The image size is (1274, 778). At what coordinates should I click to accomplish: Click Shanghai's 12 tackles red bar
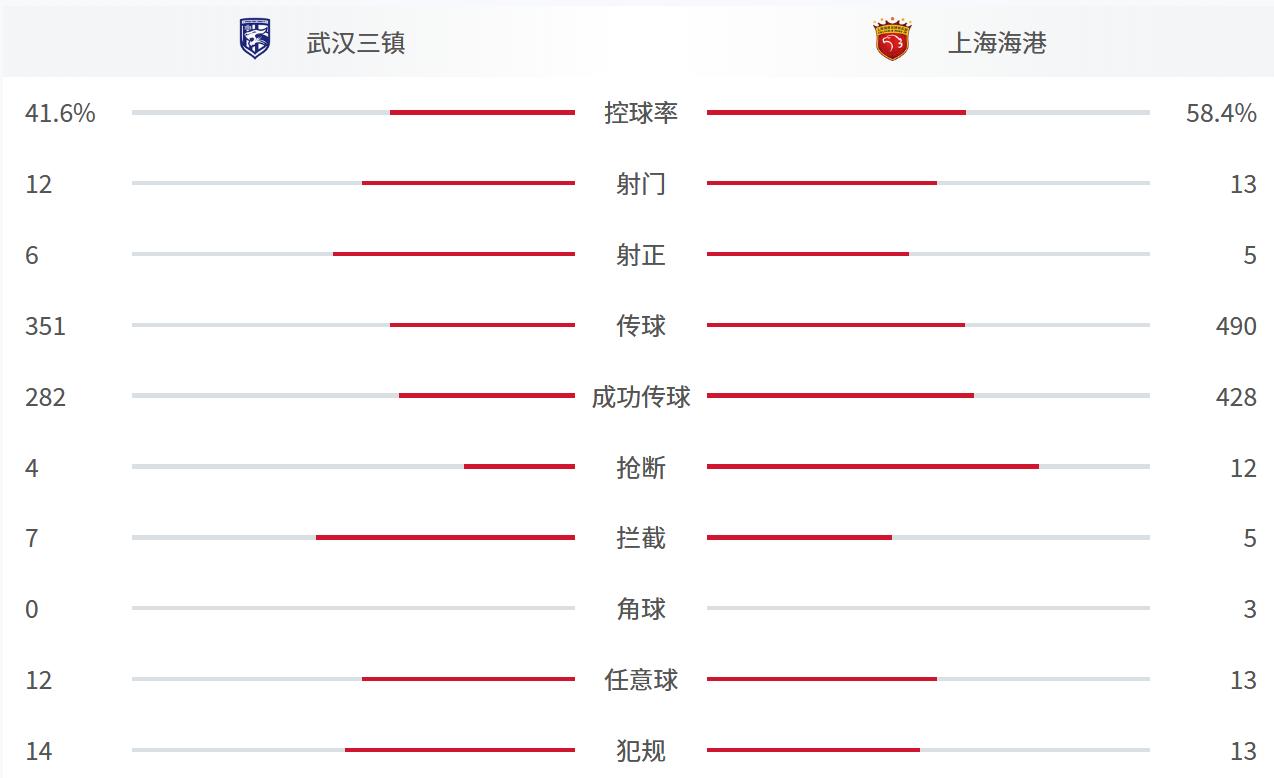coord(873,467)
